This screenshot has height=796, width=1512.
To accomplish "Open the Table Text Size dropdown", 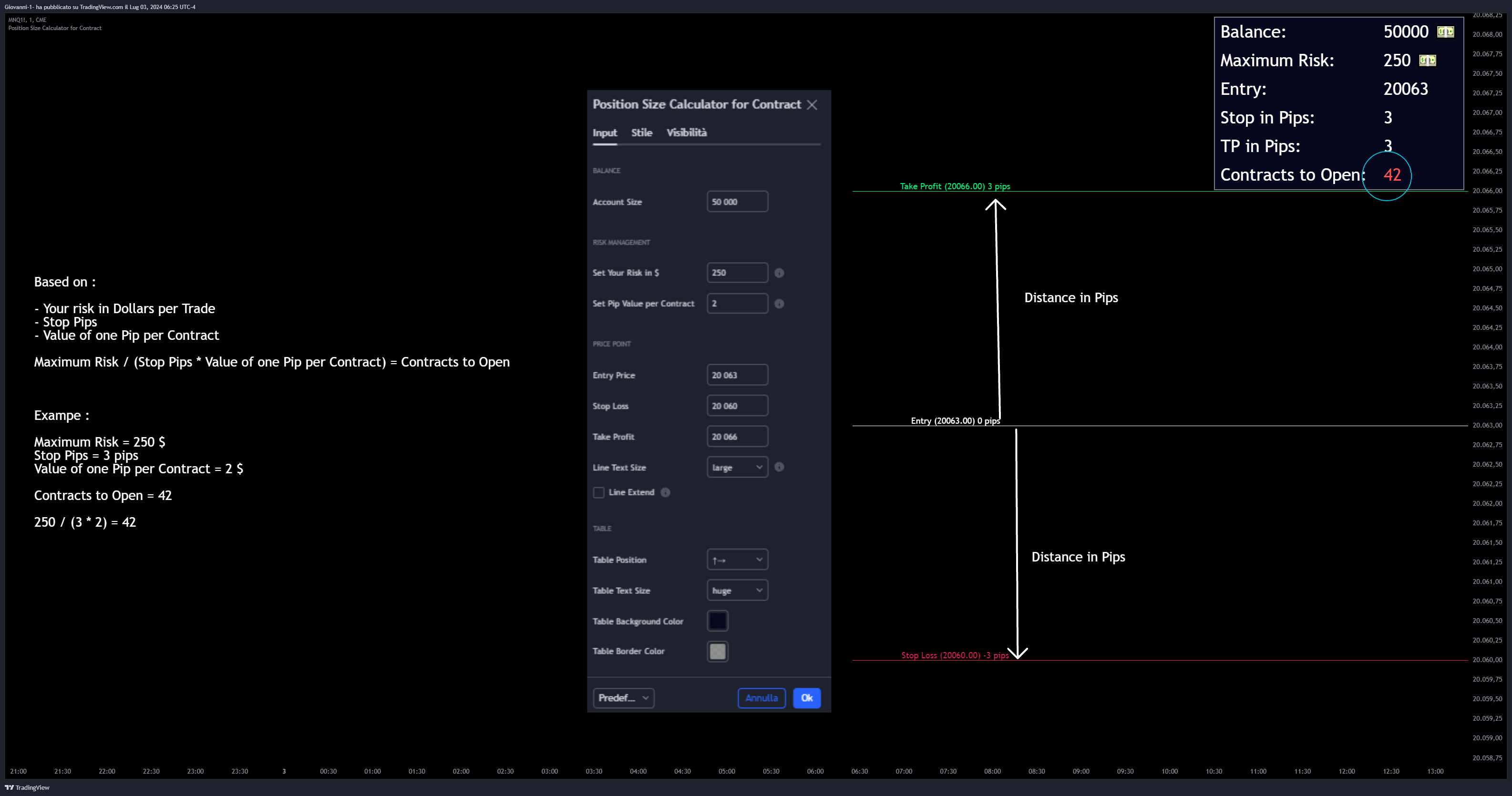I will [737, 590].
